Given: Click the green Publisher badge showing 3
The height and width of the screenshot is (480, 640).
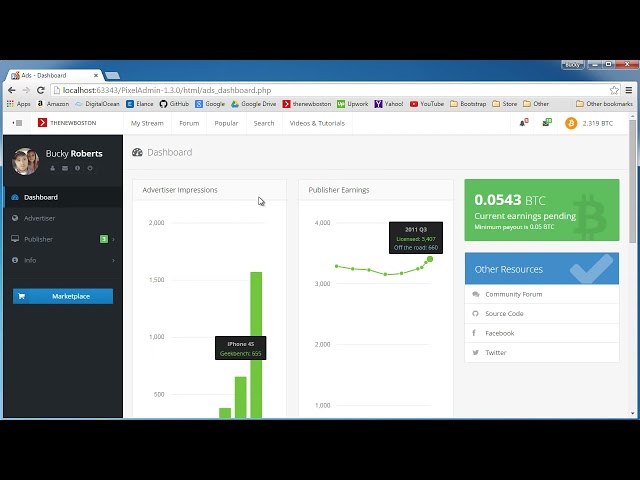Looking at the screenshot, I should (x=104, y=239).
